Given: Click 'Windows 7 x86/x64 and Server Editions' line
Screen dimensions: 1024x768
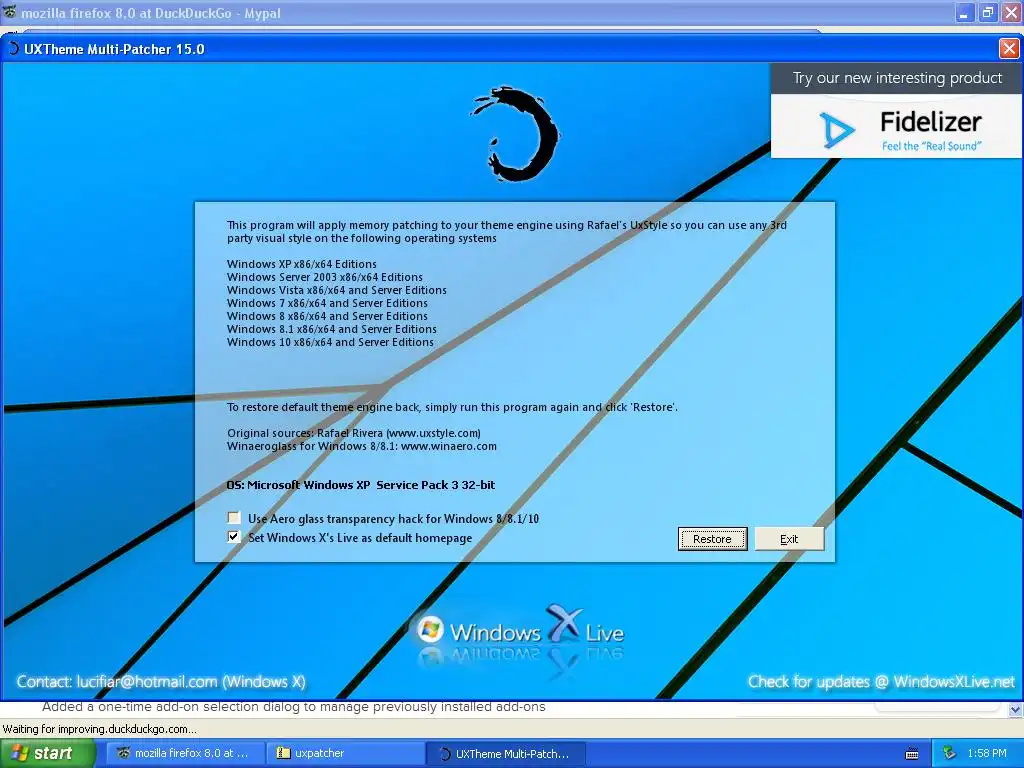Looking at the screenshot, I should tap(327, 303).
